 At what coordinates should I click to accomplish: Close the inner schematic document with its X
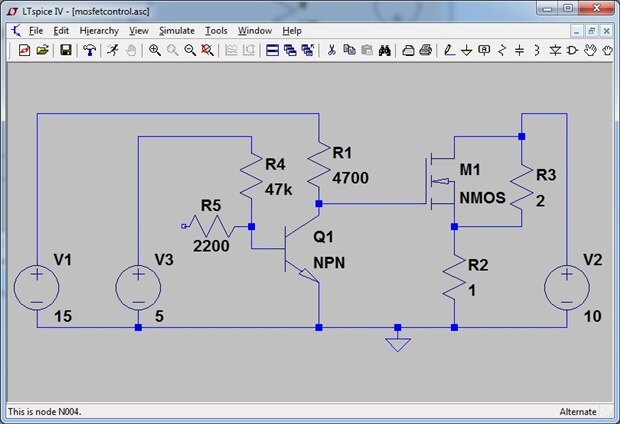(x=606, y=31)
